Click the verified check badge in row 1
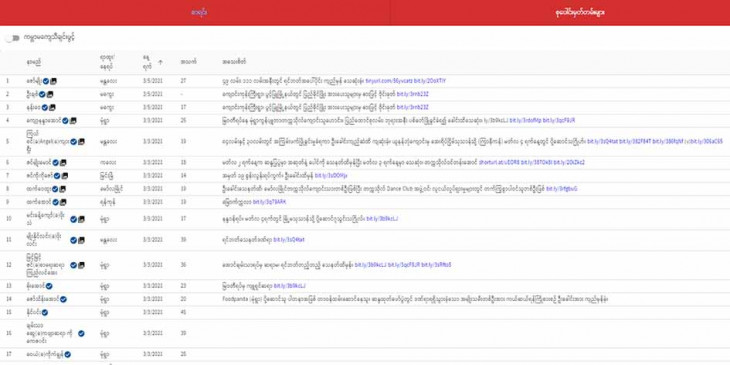Image resolution: width=730 pixels, height=365 pixels. coord(46,81)
